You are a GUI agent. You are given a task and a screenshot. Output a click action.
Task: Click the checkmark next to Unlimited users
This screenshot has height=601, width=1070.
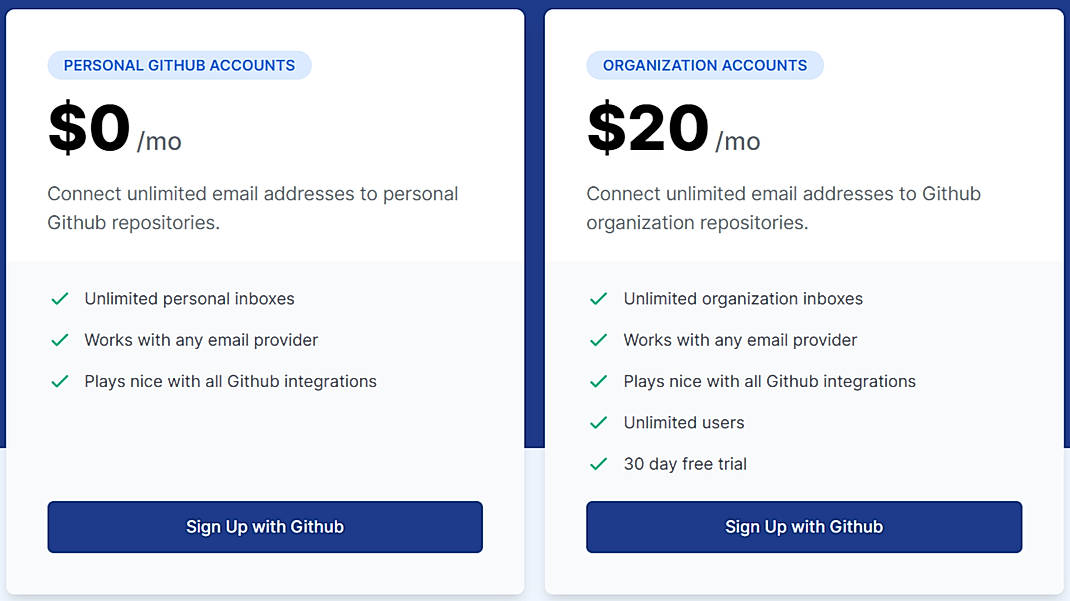coord(598,422)
